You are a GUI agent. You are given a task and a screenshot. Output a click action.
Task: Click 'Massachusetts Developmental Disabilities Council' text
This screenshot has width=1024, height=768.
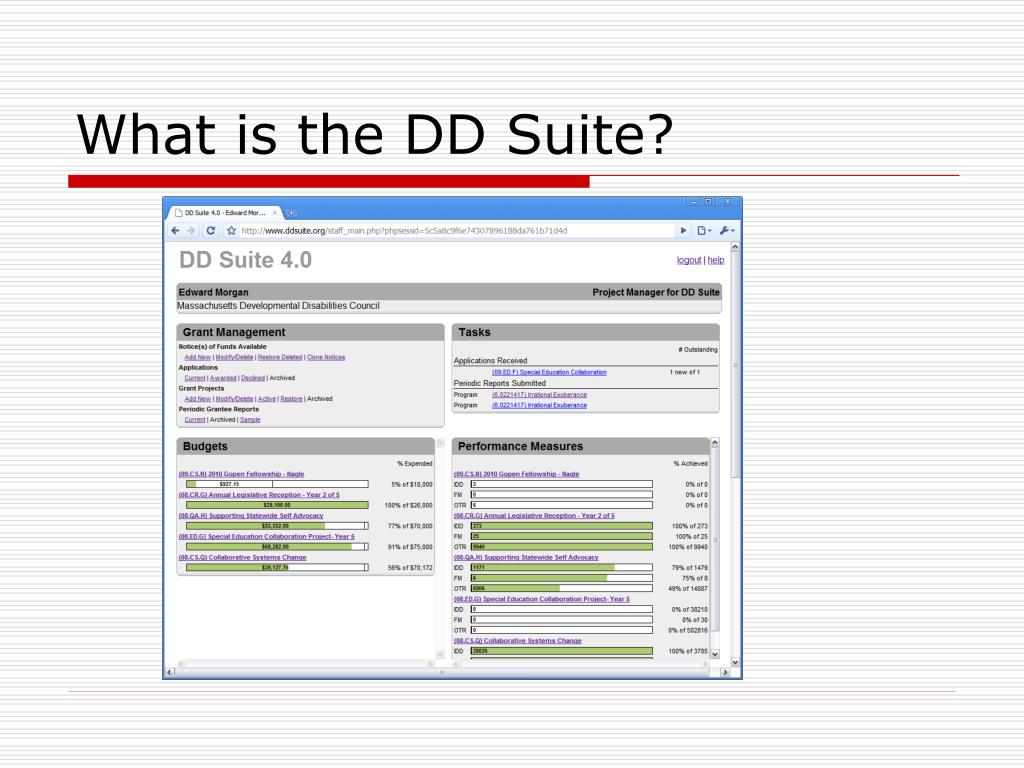point(278,306)
